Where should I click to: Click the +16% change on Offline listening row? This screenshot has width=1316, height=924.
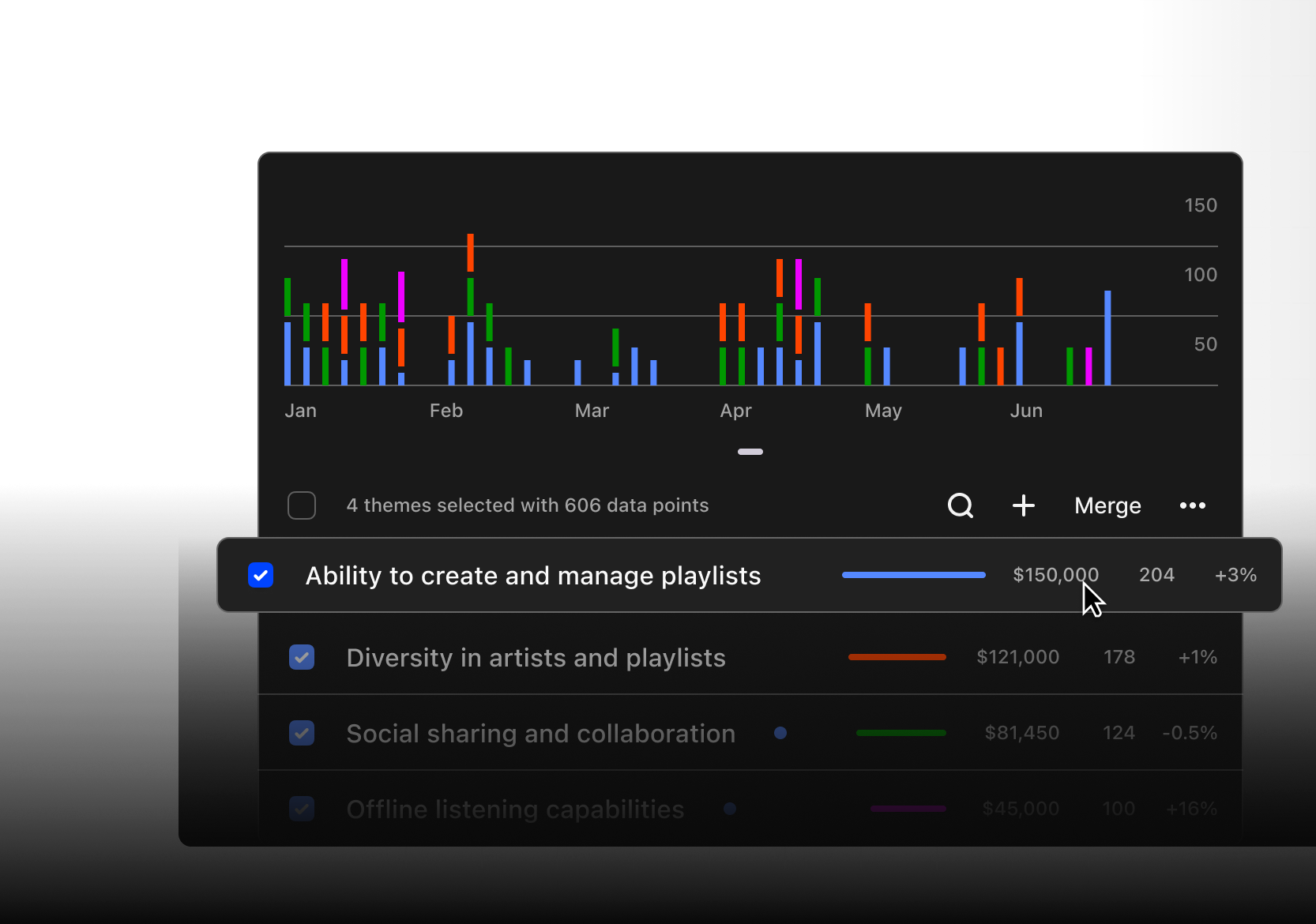pos(1191,809)
